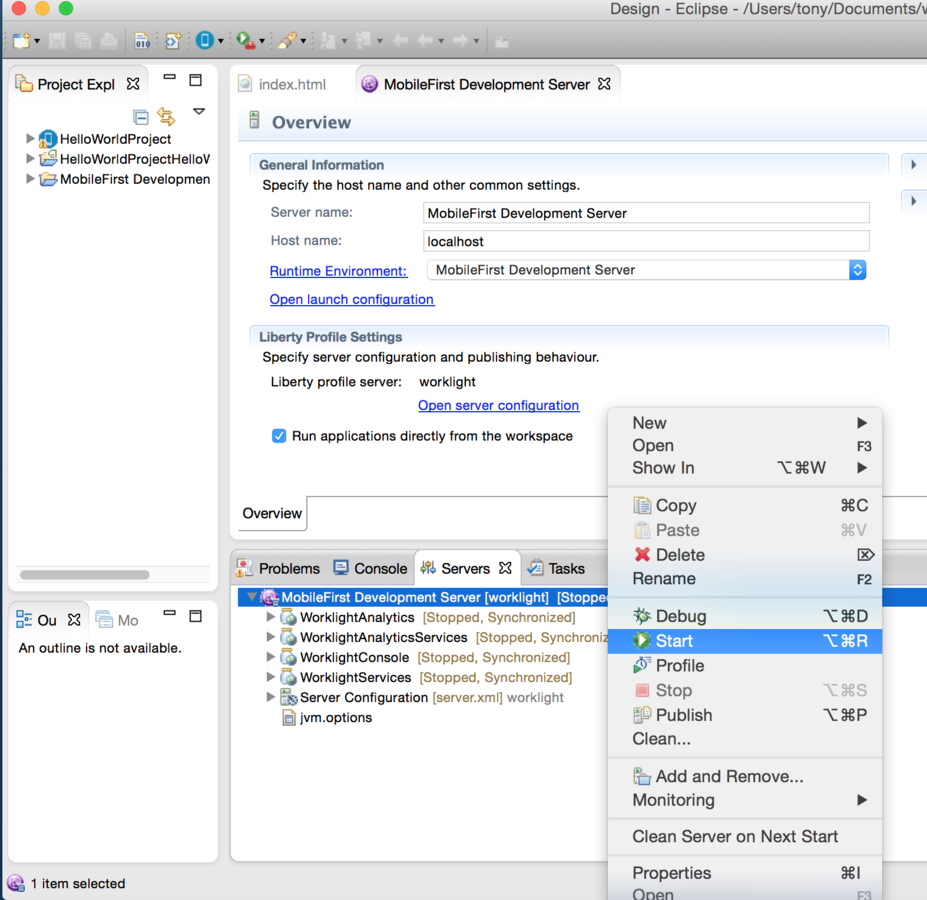The height and width of the screenshot is (900, 927).
Task: Click the Next Annotation toolbar icon
Action: 327,41
